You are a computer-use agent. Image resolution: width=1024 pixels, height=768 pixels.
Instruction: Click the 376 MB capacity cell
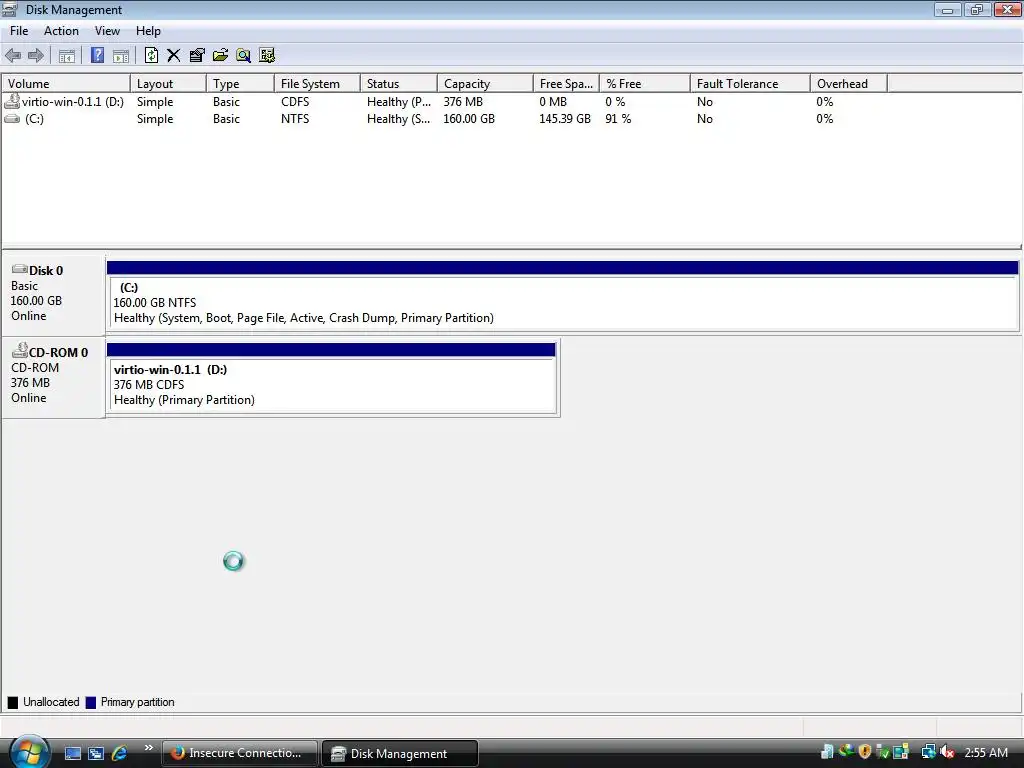(463, 102)
